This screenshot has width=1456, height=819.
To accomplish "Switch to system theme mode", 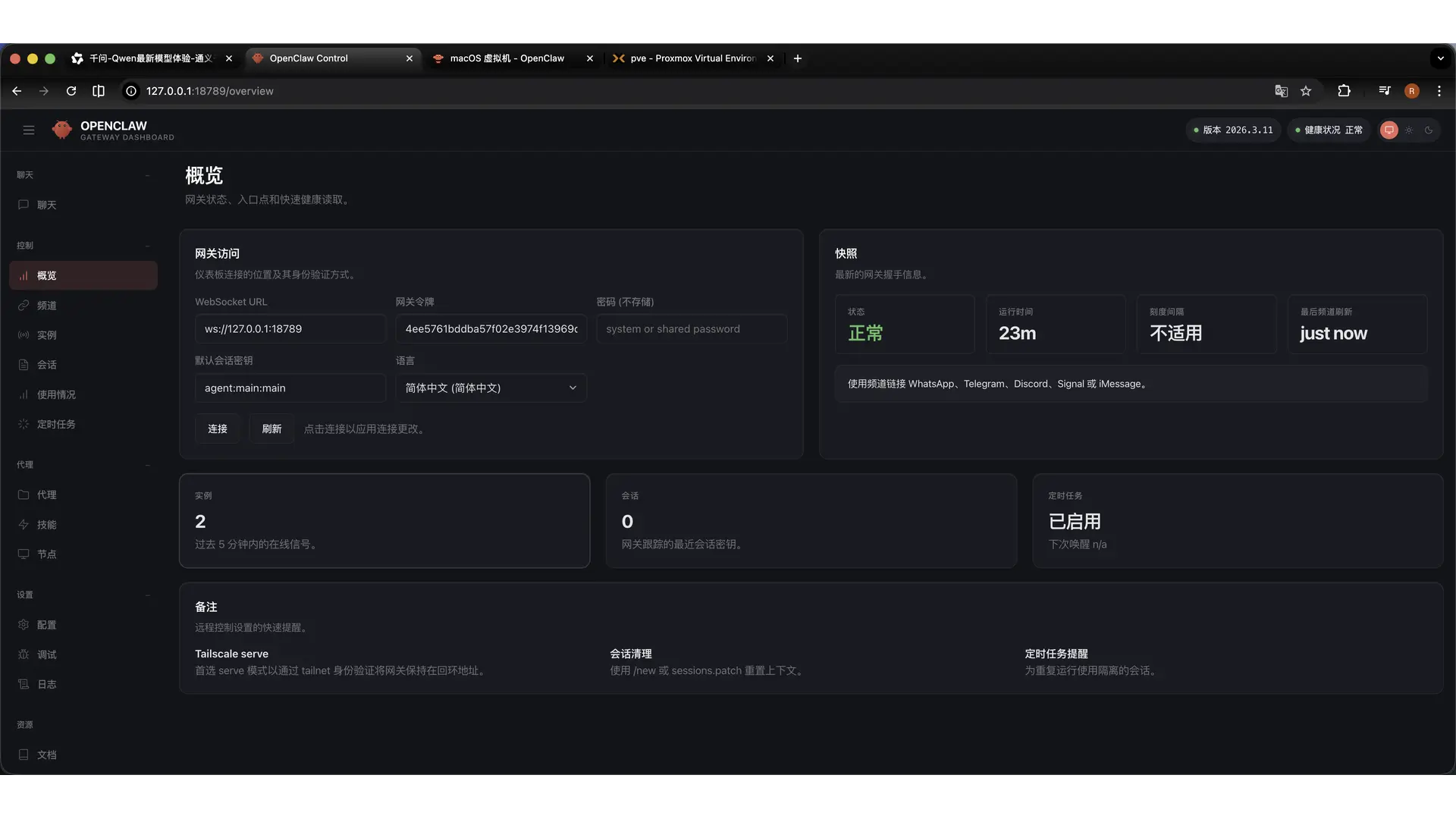I will tap(1389, 130).
